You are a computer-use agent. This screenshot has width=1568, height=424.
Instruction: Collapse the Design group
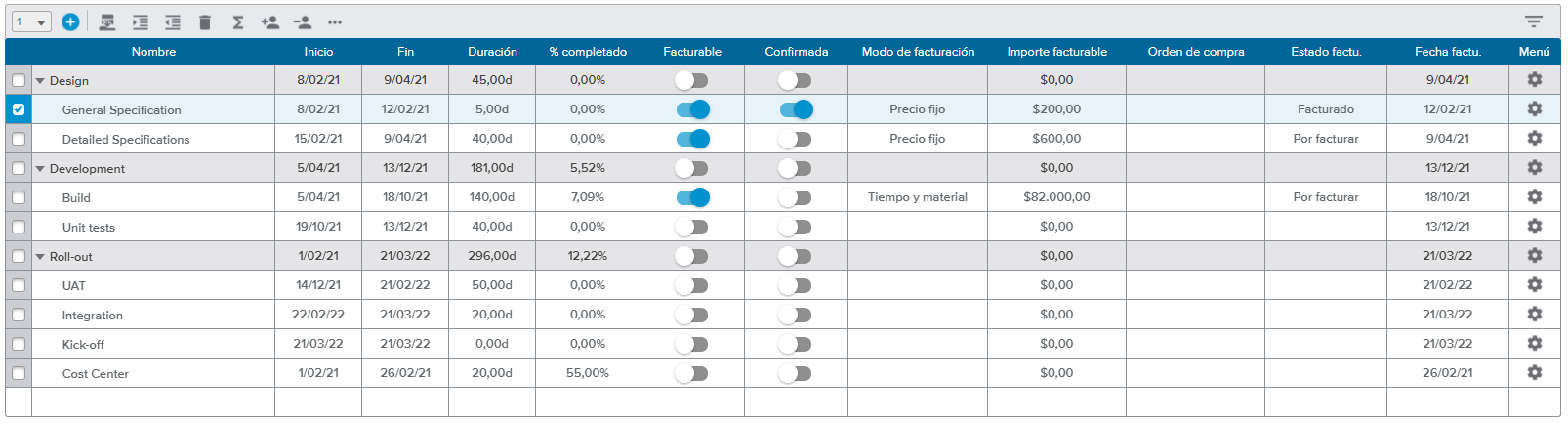tap(40, 81)
